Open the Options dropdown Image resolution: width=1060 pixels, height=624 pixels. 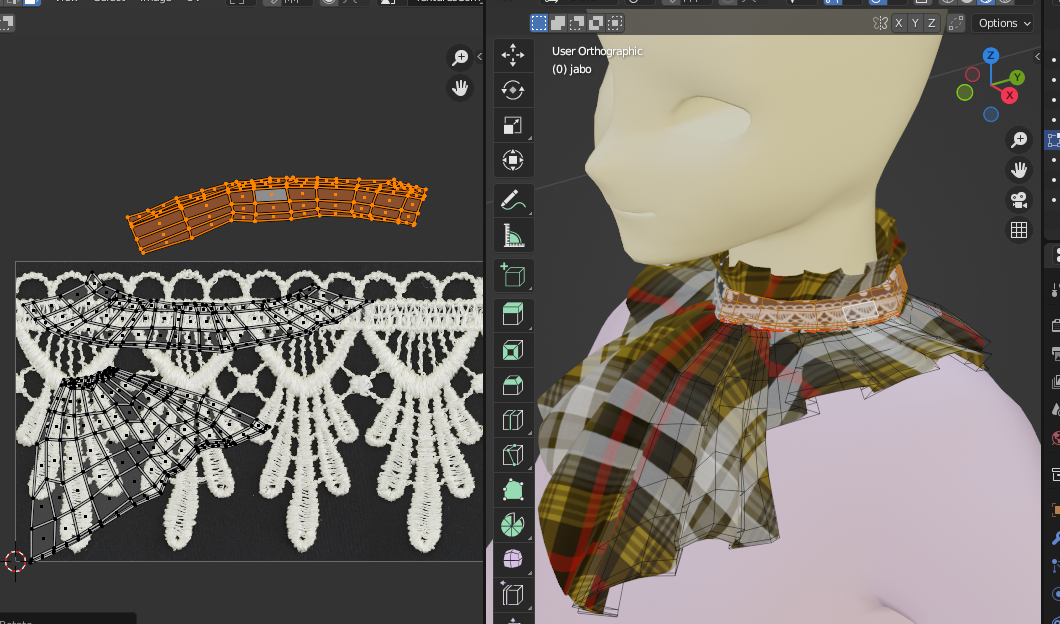1003,23
